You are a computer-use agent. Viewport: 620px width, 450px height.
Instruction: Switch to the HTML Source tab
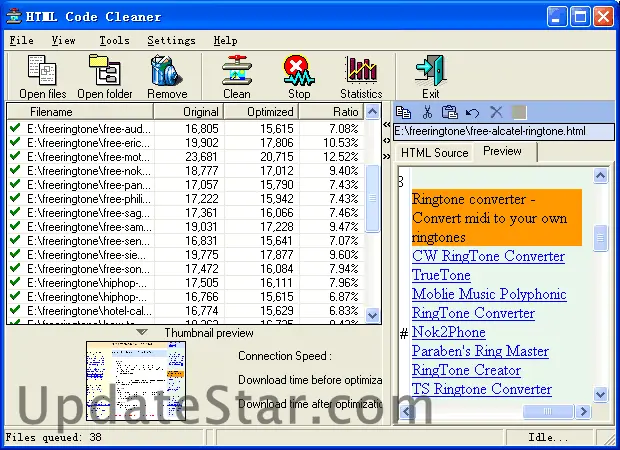pyautogui.click(x=434, y=153)
